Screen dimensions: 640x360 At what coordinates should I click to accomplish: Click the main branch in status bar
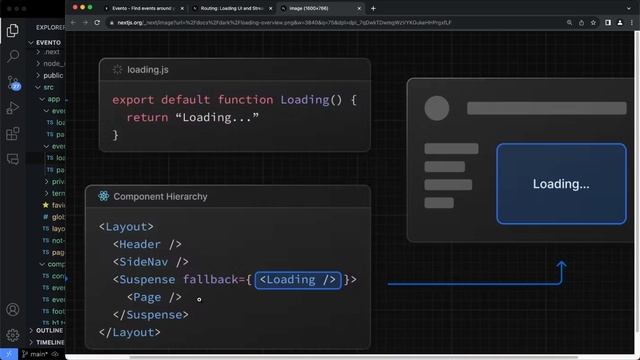(x=35, y=354)
